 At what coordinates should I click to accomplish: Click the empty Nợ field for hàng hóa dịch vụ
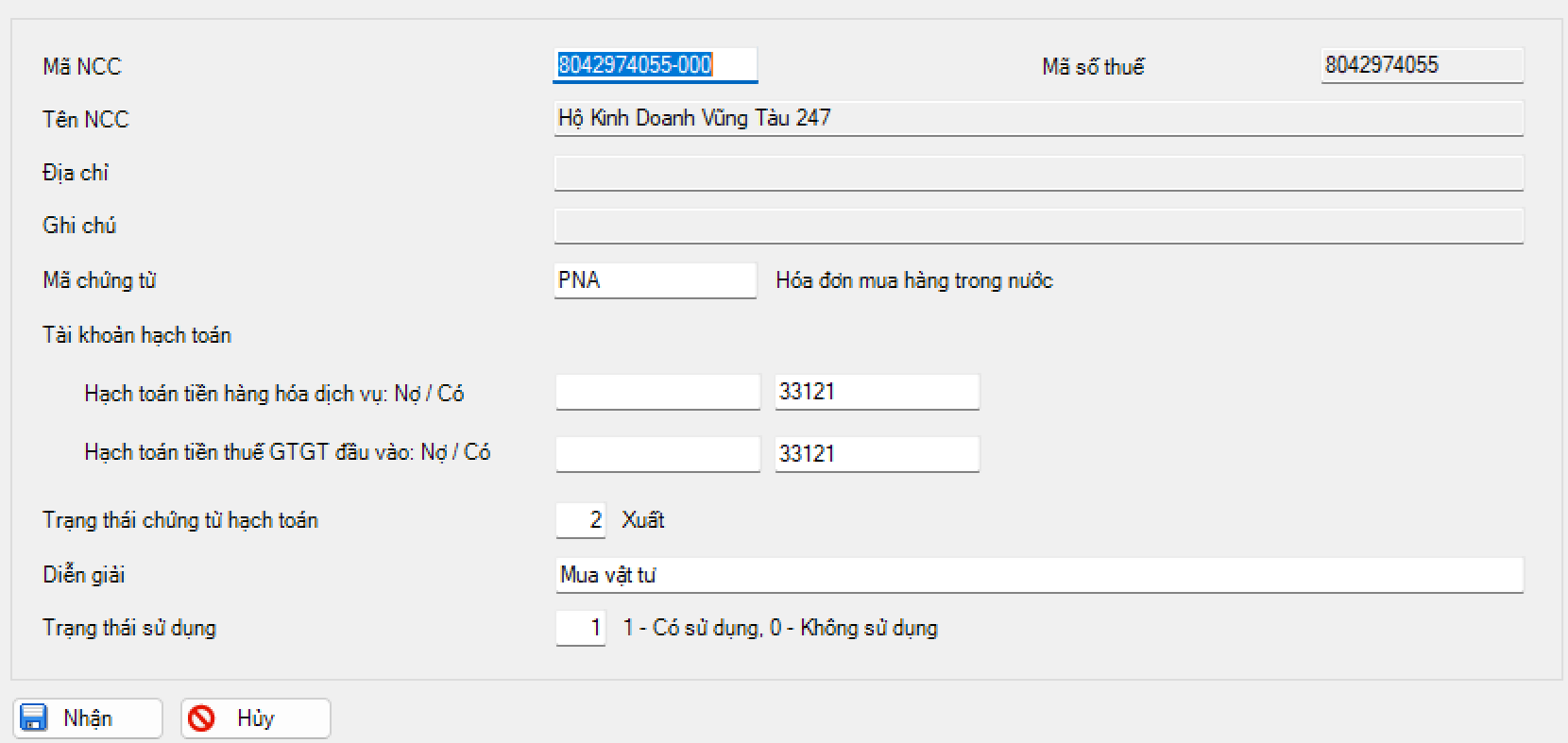point(657,392)
